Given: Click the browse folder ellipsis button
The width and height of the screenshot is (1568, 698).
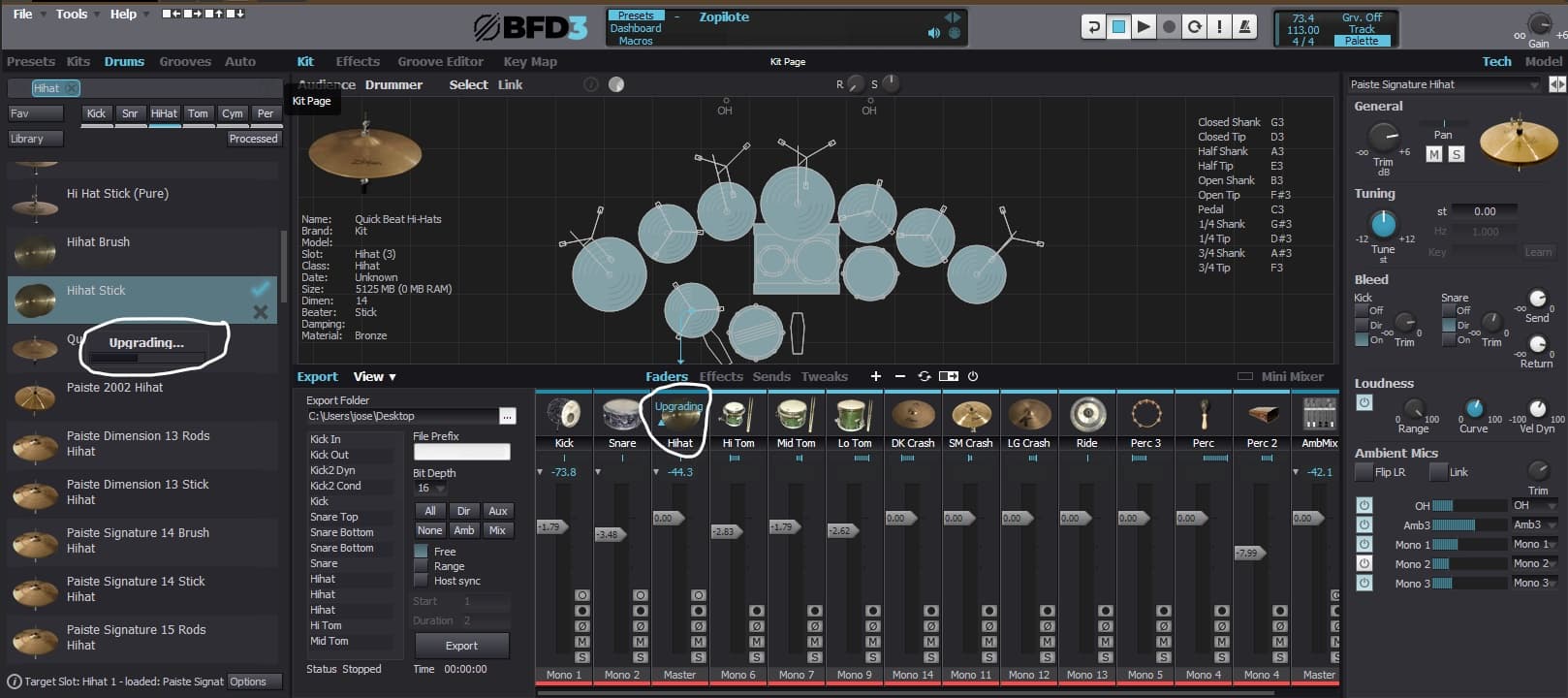Looking at the screenshot, I should 507,416.
